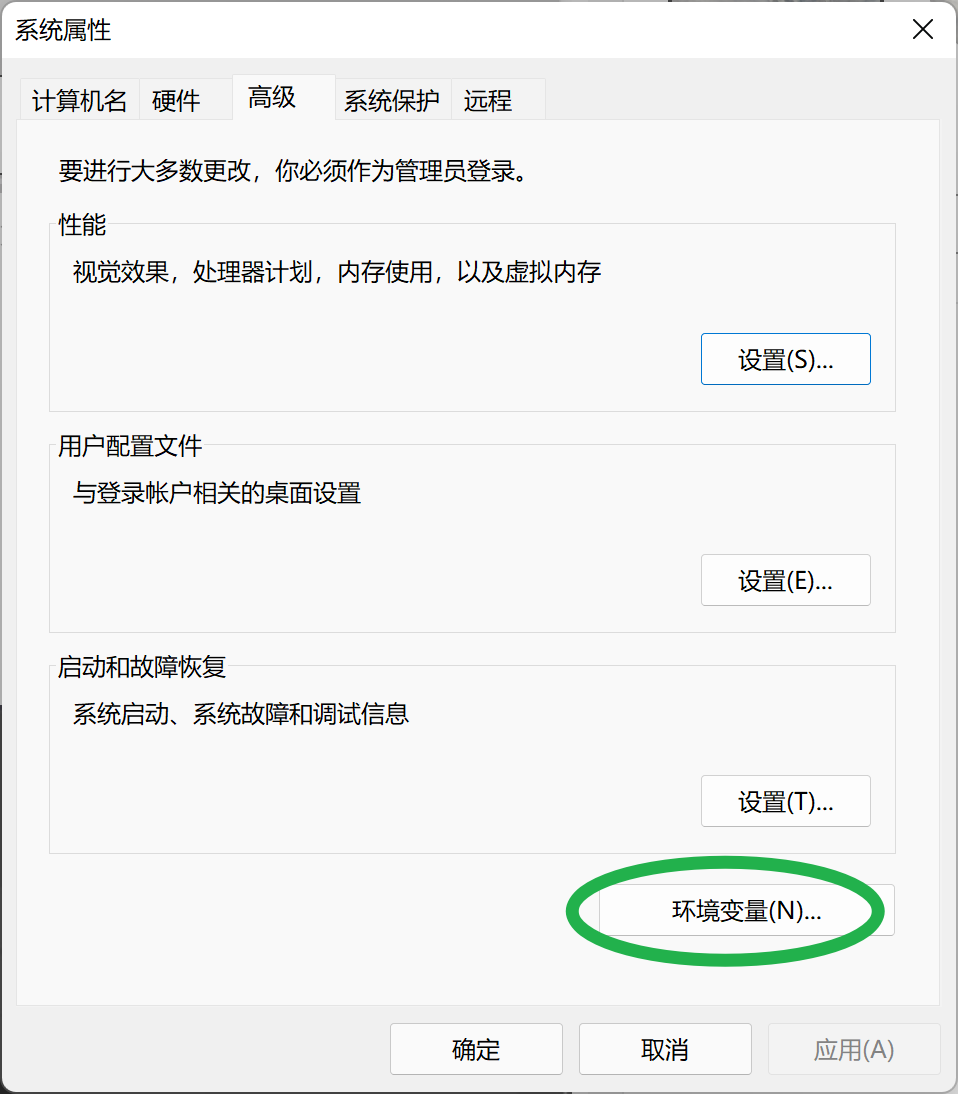Confirm with the 确定 button
Image resolution: width=958 pixels, height=1094 pixels.
tap(476, 1049)
